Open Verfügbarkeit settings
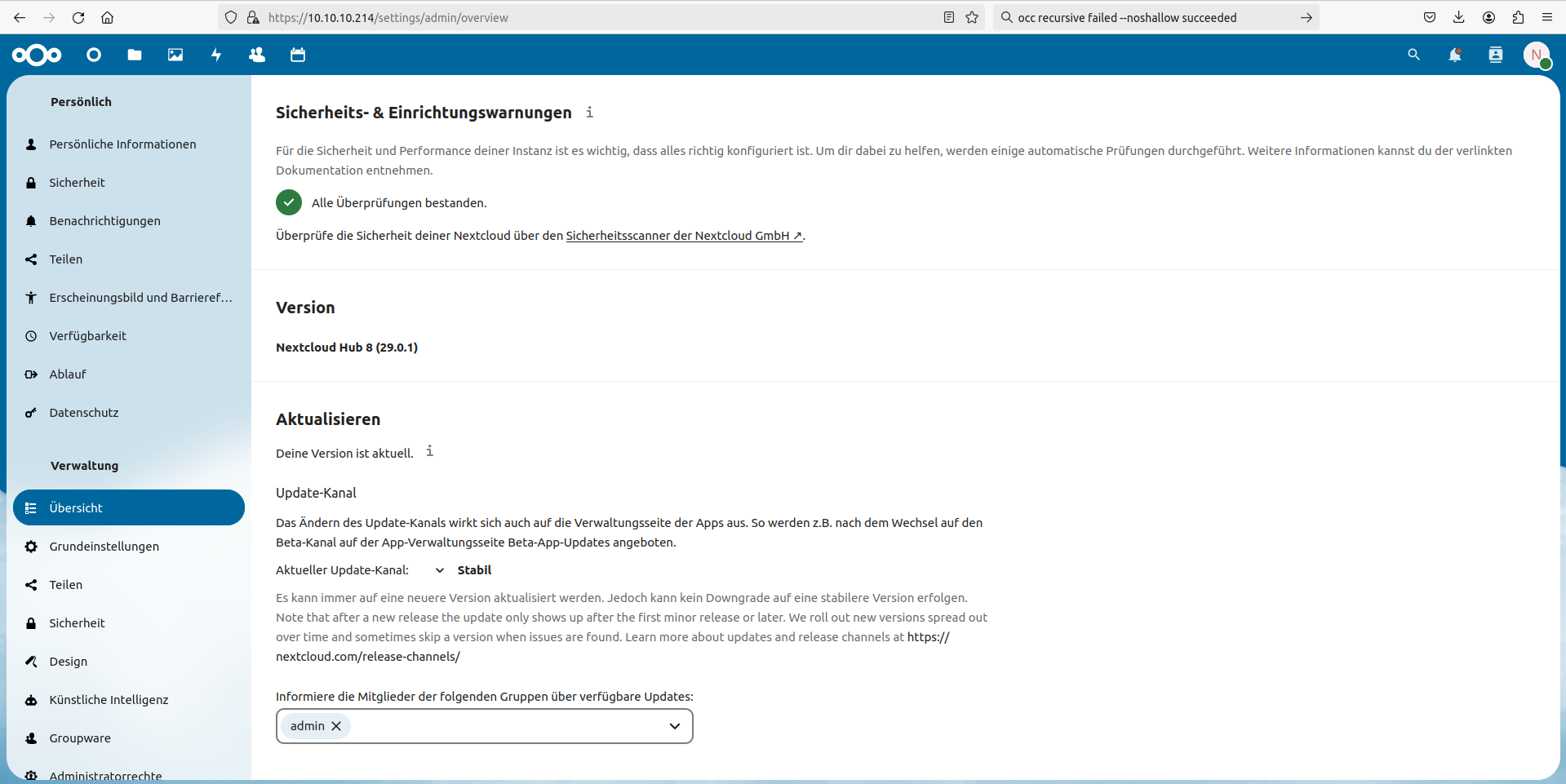 pos(129,336)
